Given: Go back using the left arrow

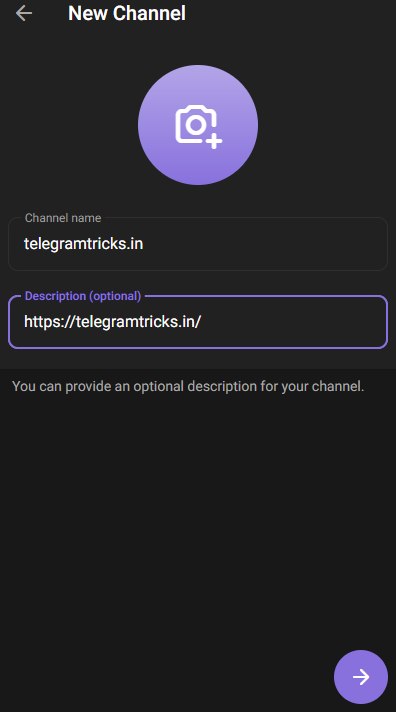Looking at the screenshot, I should point(24,13).
